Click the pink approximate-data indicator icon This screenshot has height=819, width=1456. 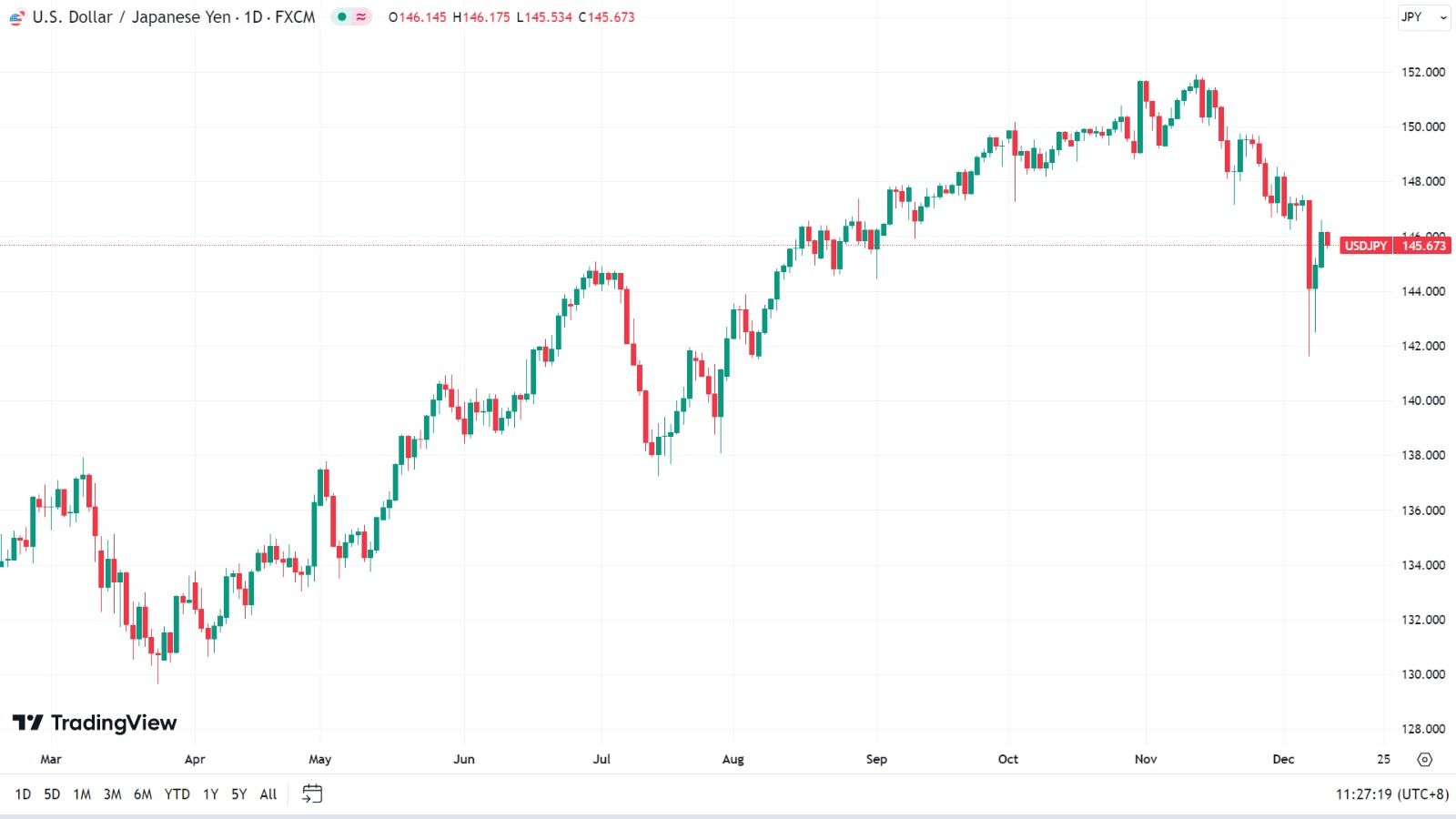point(361,17)
